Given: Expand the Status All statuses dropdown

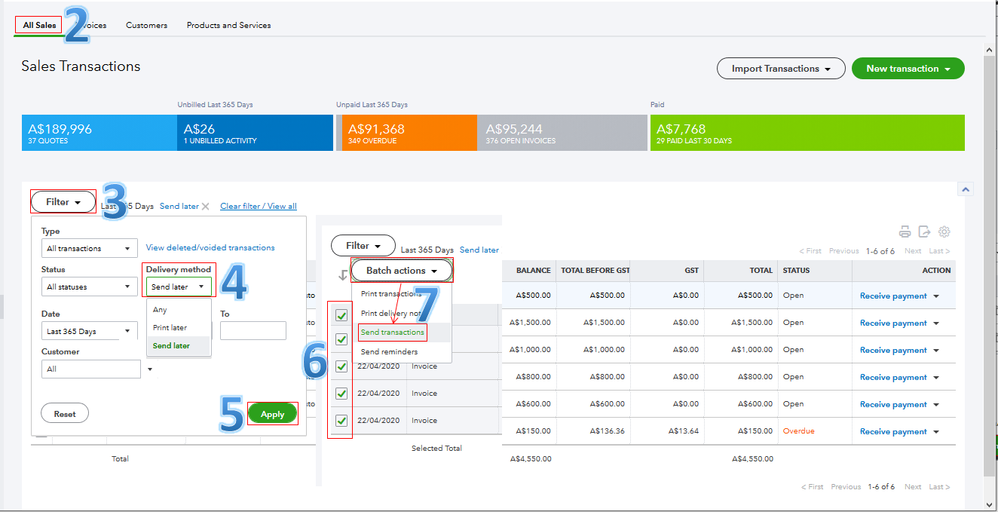Looking at the screenshot, I should (x=89, y=287).
